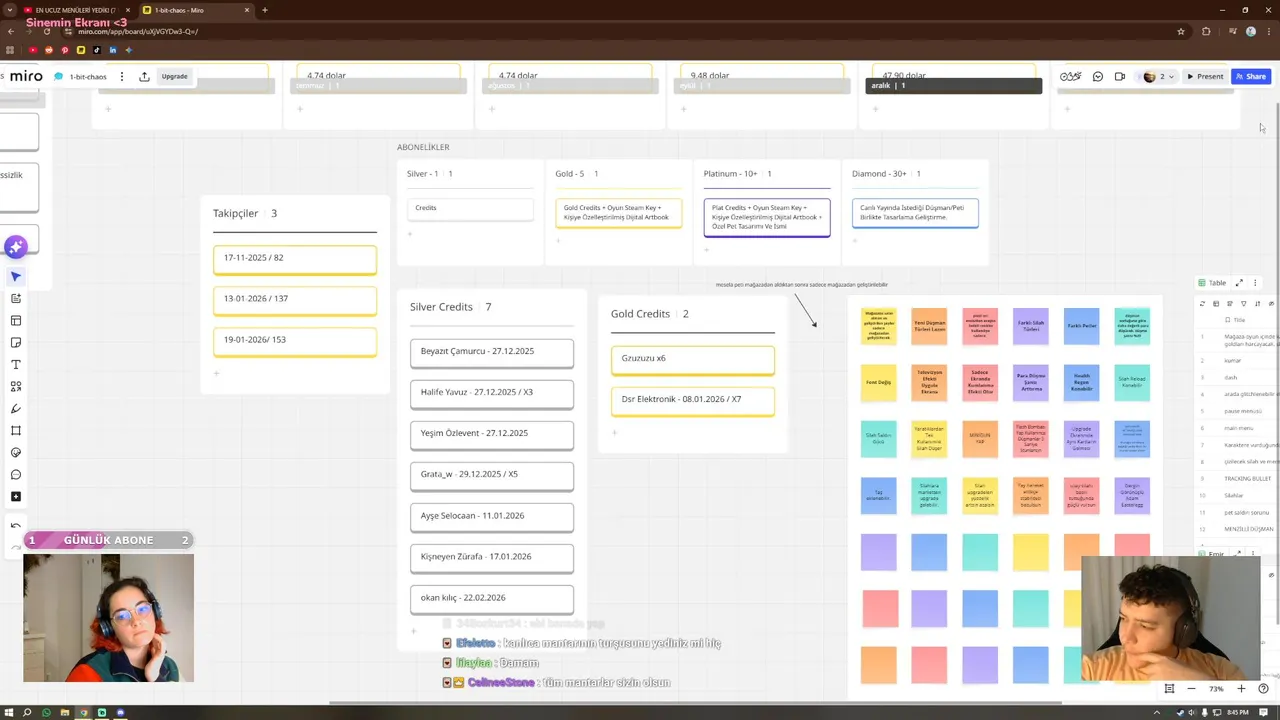Open a new browser tab
The width and height of the screenshot is (1280, 720).
click(265, 10)
